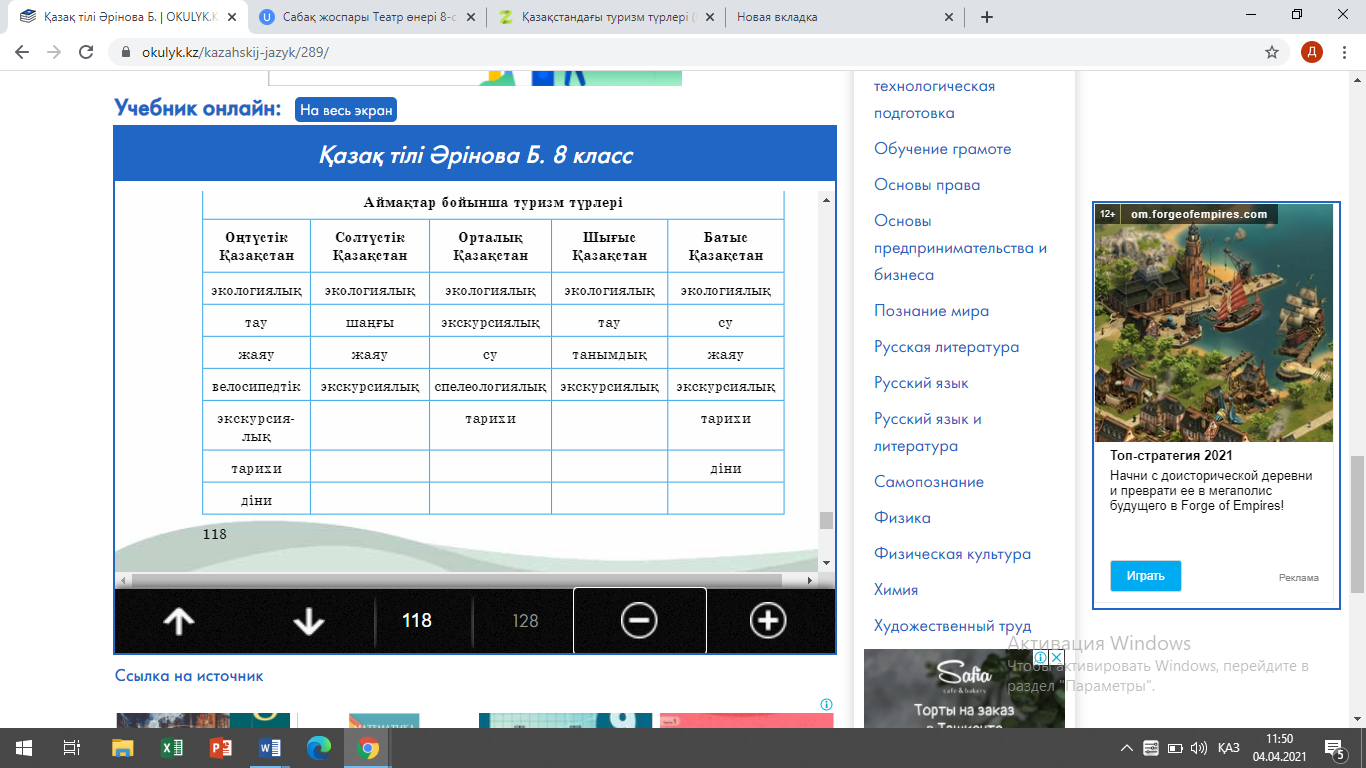Open Microsoft Edge from the taskbar
The width and height of the screenshot is (1366, 768).
coord(319,748)
